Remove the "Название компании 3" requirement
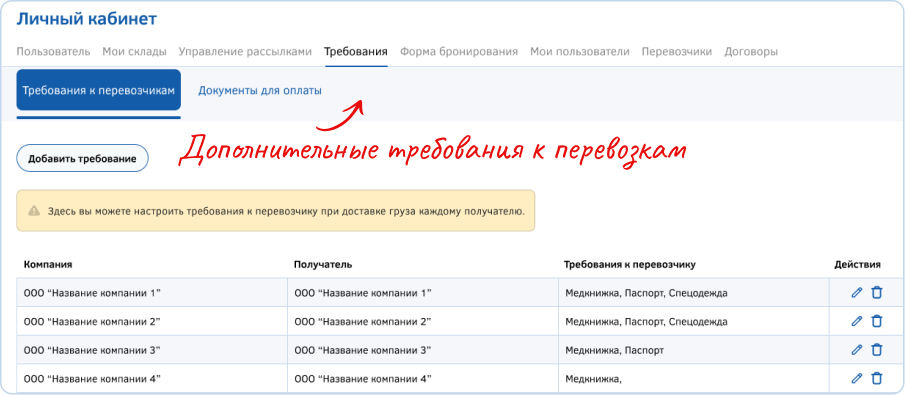The image size is (905, 395). [x=876, y=349]
